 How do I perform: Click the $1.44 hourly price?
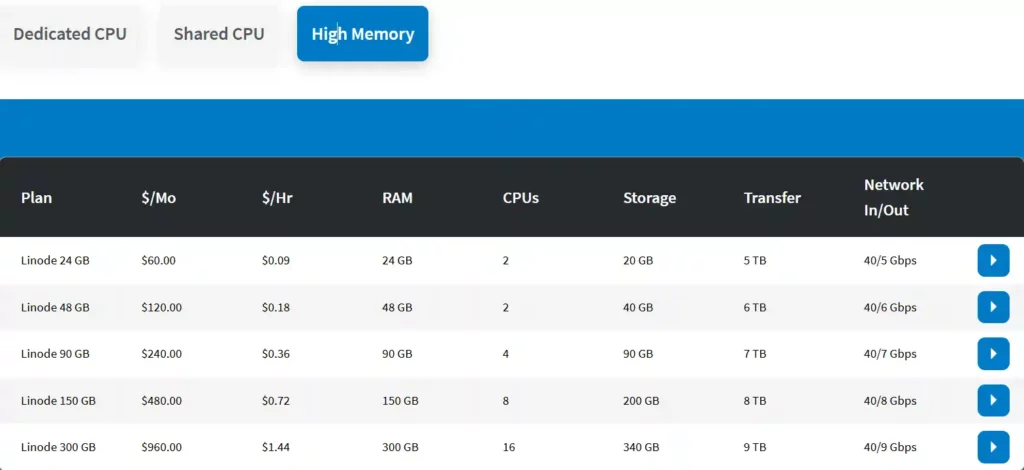(276, 448)
